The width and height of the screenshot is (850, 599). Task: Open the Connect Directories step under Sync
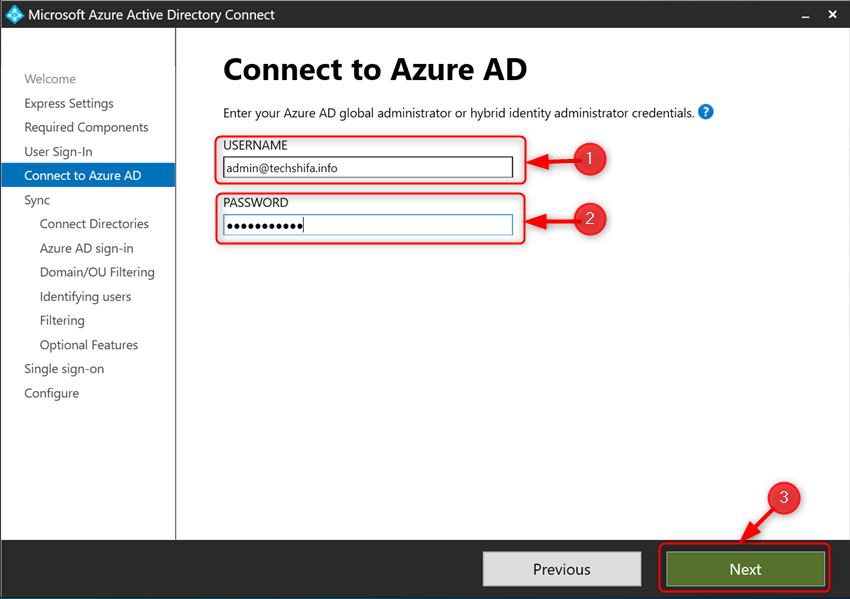click(94, 223)
